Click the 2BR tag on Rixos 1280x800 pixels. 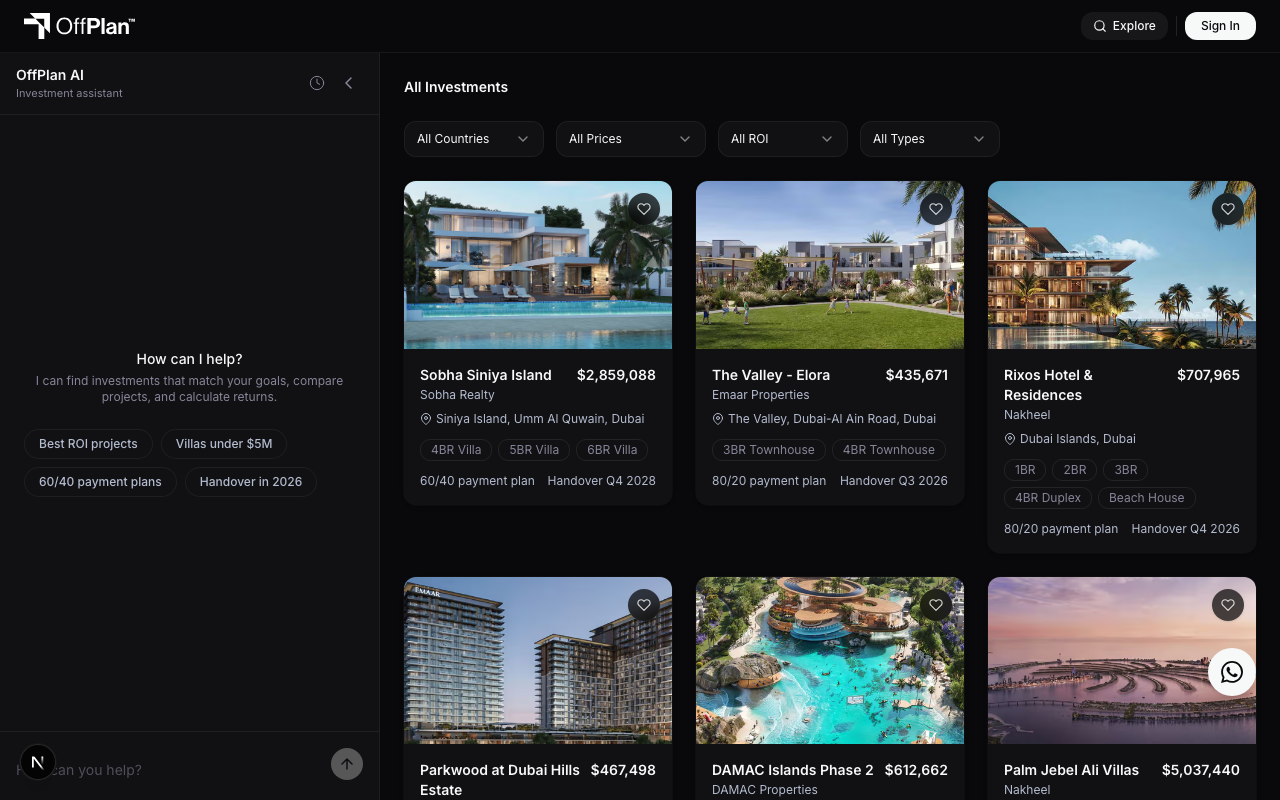(x=1075, y=470)
